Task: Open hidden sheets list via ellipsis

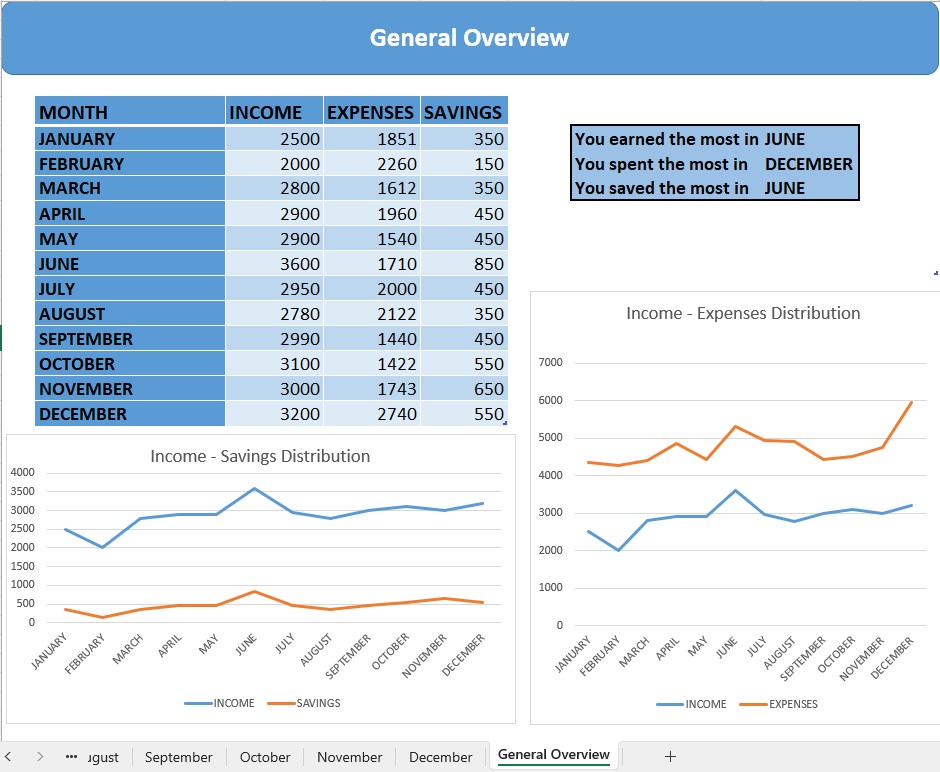Action: pyautogui.click(x=71, y=757)
